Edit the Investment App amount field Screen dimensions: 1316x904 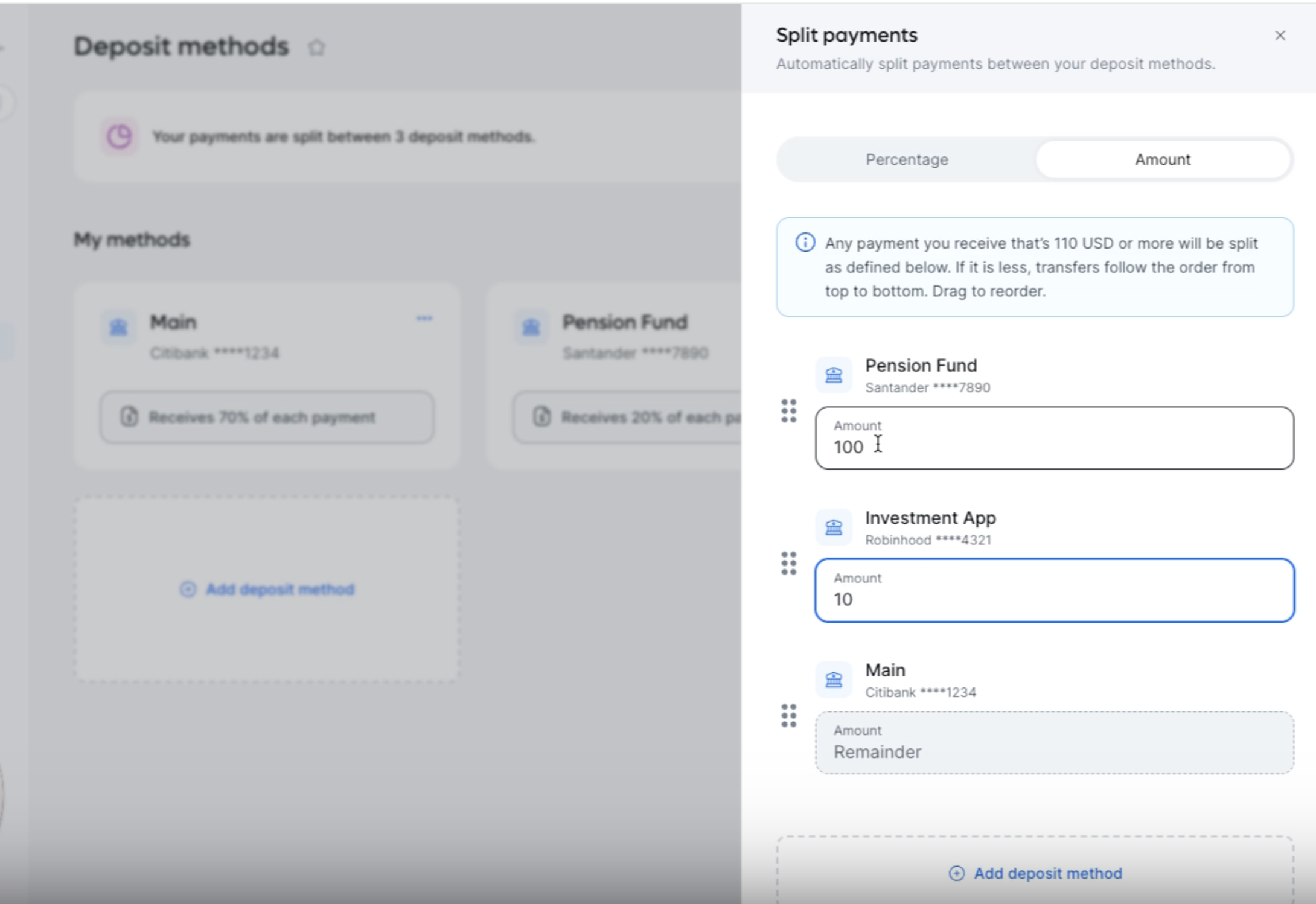1054,590
